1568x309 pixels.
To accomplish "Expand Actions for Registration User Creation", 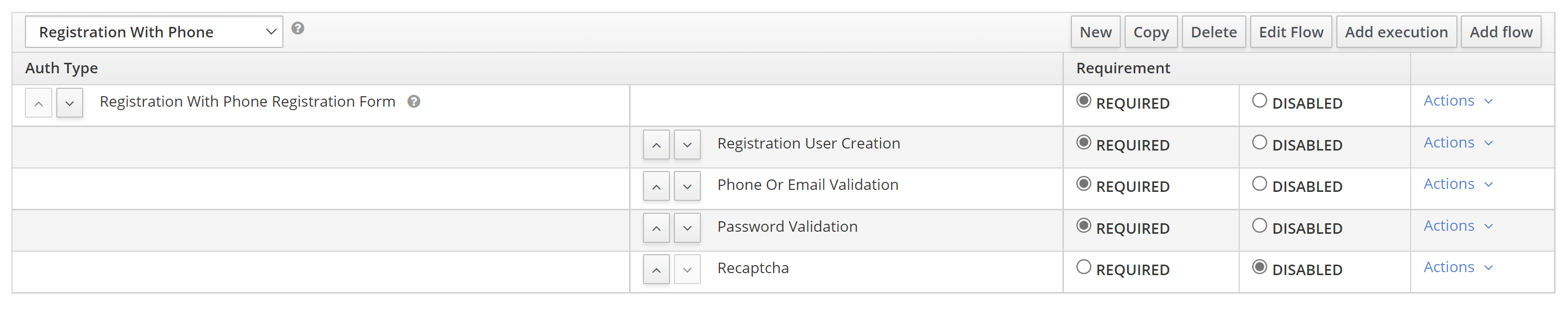I will [x=1457, y=143].
